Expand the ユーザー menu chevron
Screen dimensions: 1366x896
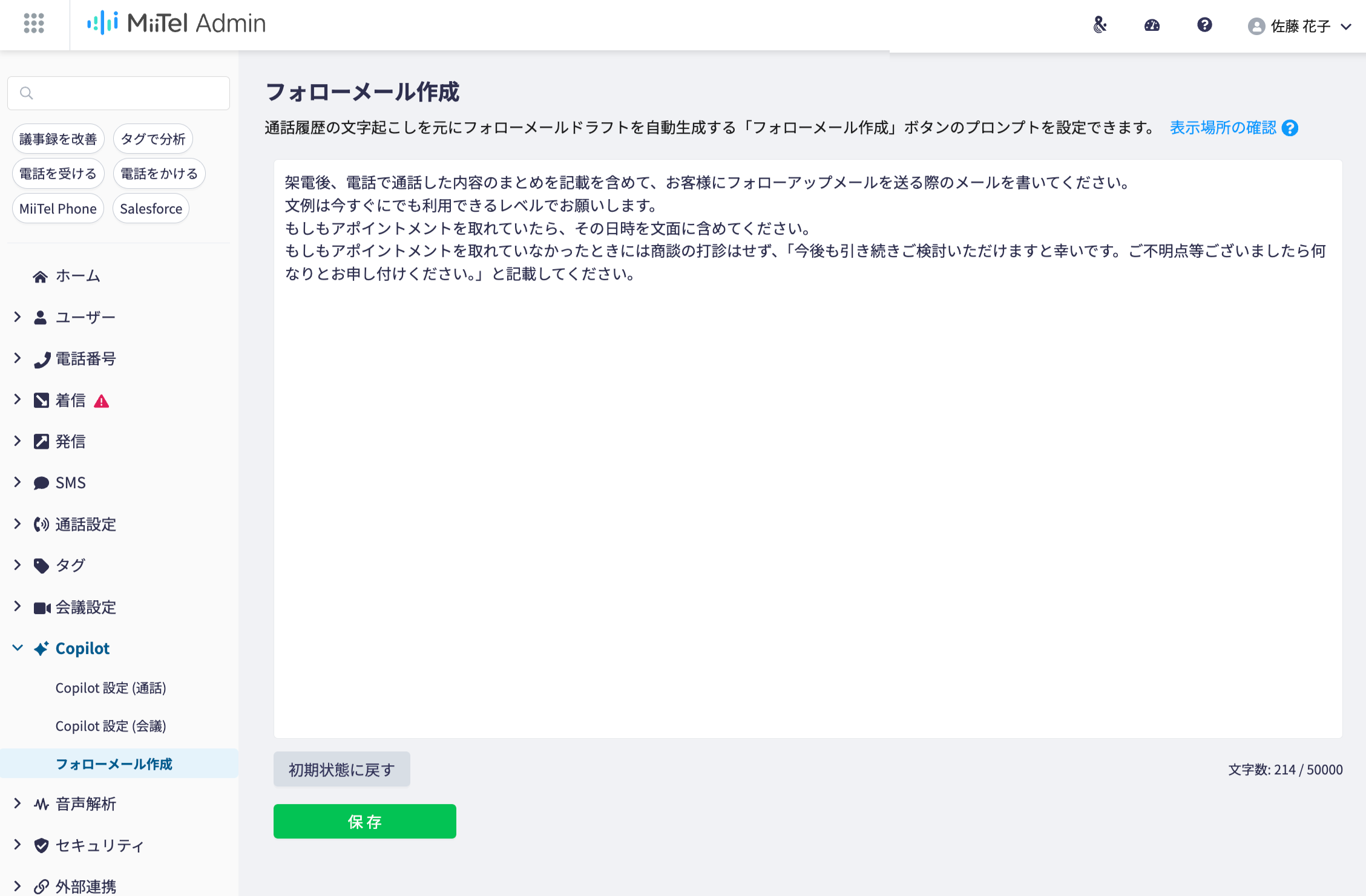[x=18, y=316]
